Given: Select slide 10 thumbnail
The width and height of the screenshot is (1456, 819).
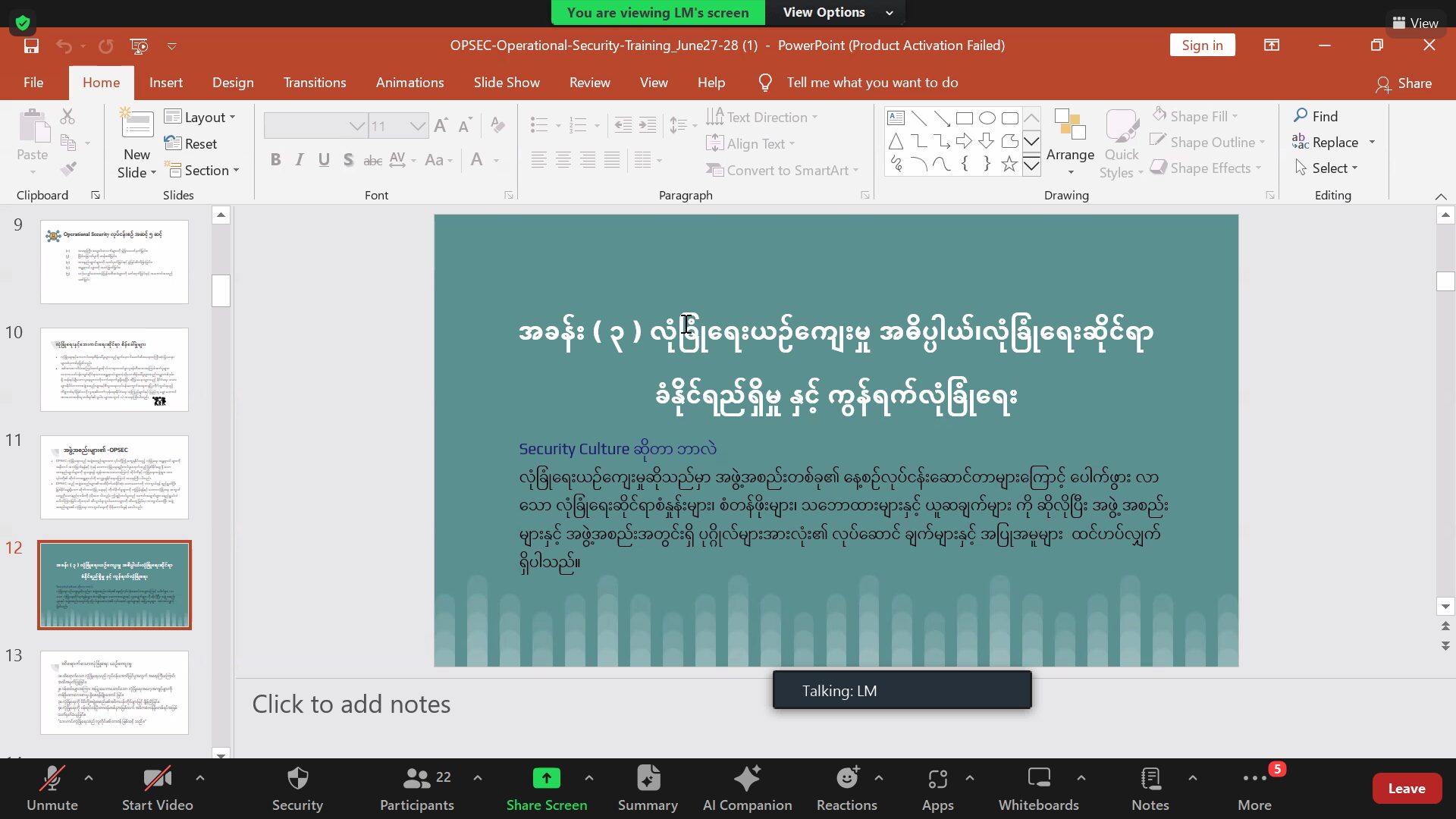Looking at the screenshot, I should 114,369.
